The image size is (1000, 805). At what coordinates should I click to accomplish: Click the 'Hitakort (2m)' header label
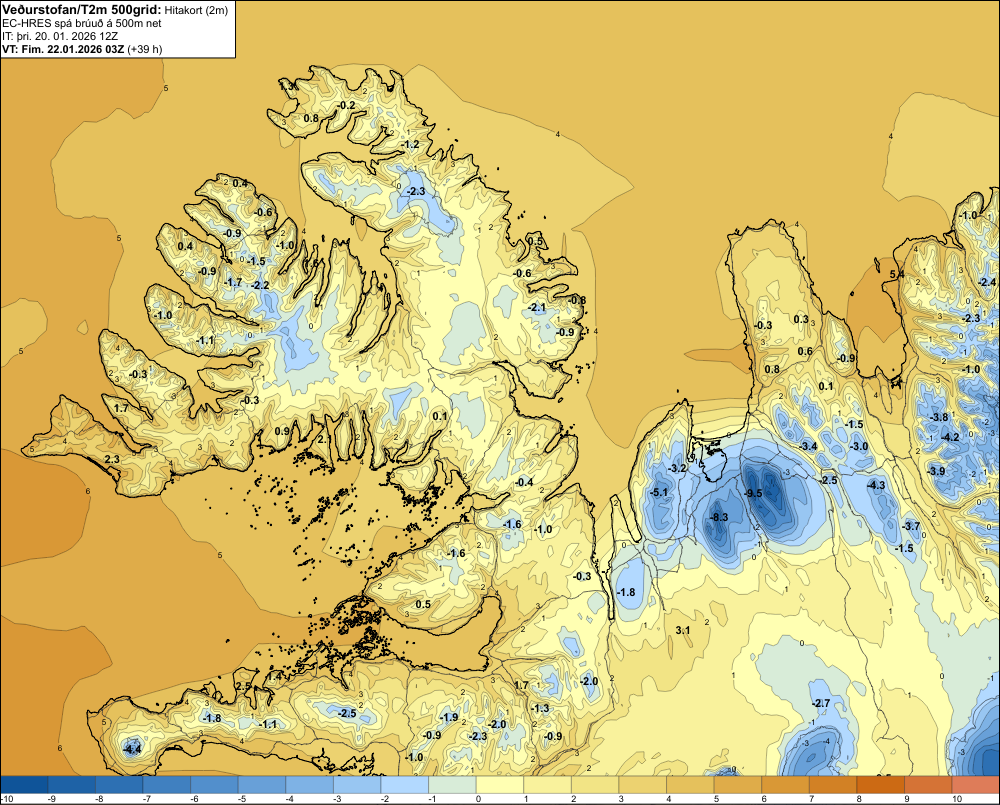click(x=195, y=10)
